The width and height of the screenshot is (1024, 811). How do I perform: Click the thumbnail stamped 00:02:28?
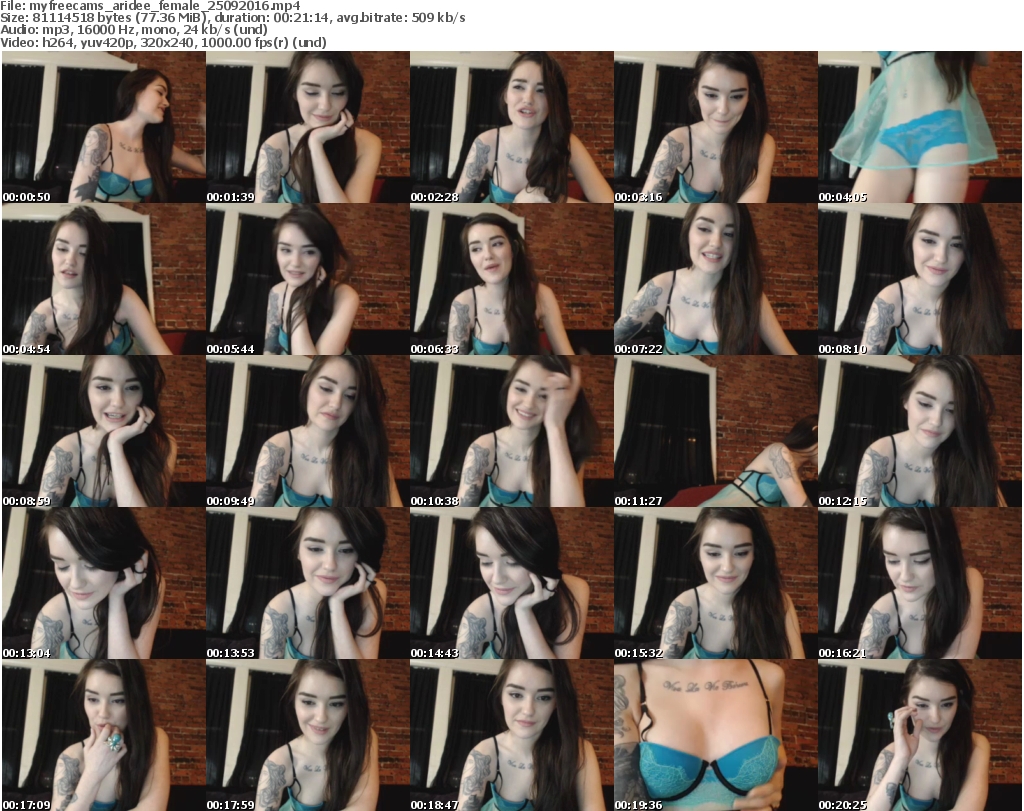coord(511,127)
